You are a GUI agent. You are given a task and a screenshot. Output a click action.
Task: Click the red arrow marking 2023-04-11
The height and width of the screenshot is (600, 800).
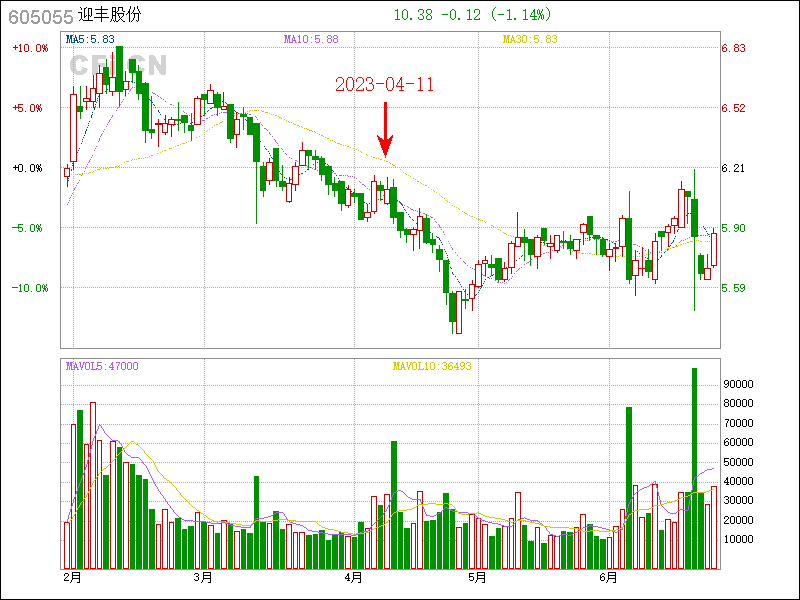(x=385, y=130)
